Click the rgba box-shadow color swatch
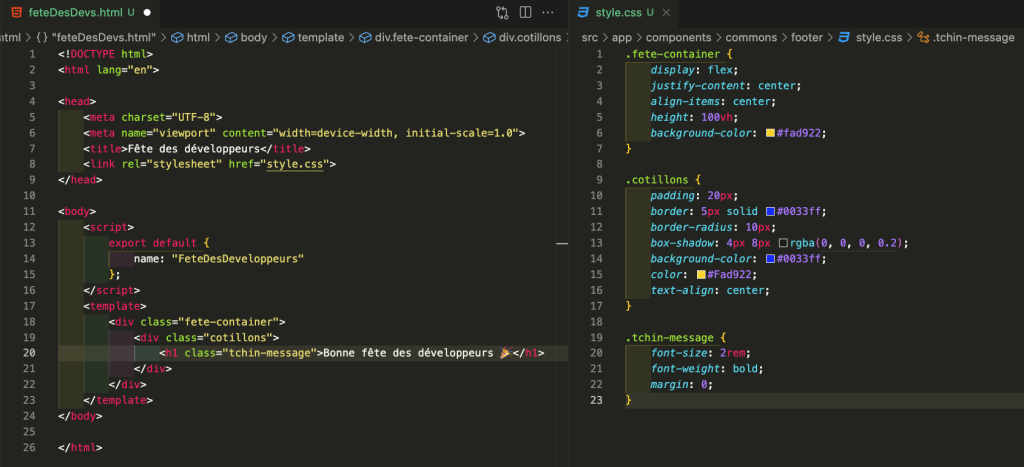This screenshot has width=1024, height=467. [x=783, y=243]
